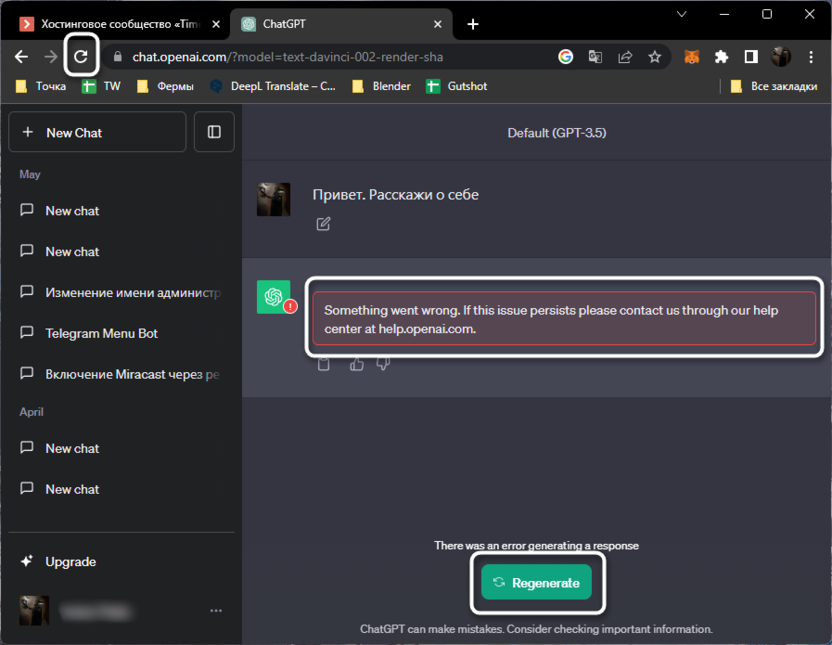Toggle the browser side panel icon
This screenshot has height=645, width=832.
tap(751, 56)
